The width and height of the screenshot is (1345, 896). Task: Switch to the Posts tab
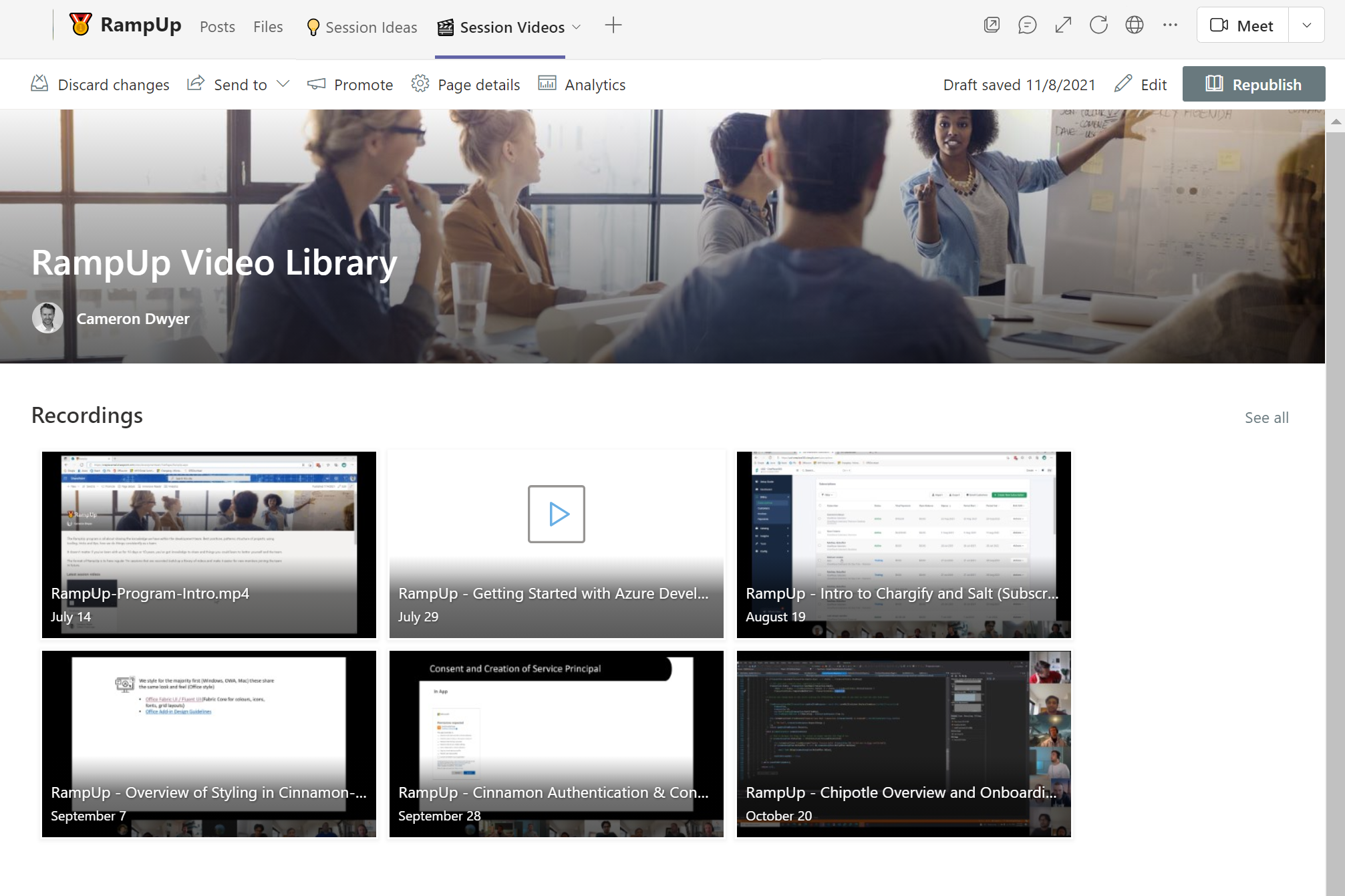click(217, 27)
